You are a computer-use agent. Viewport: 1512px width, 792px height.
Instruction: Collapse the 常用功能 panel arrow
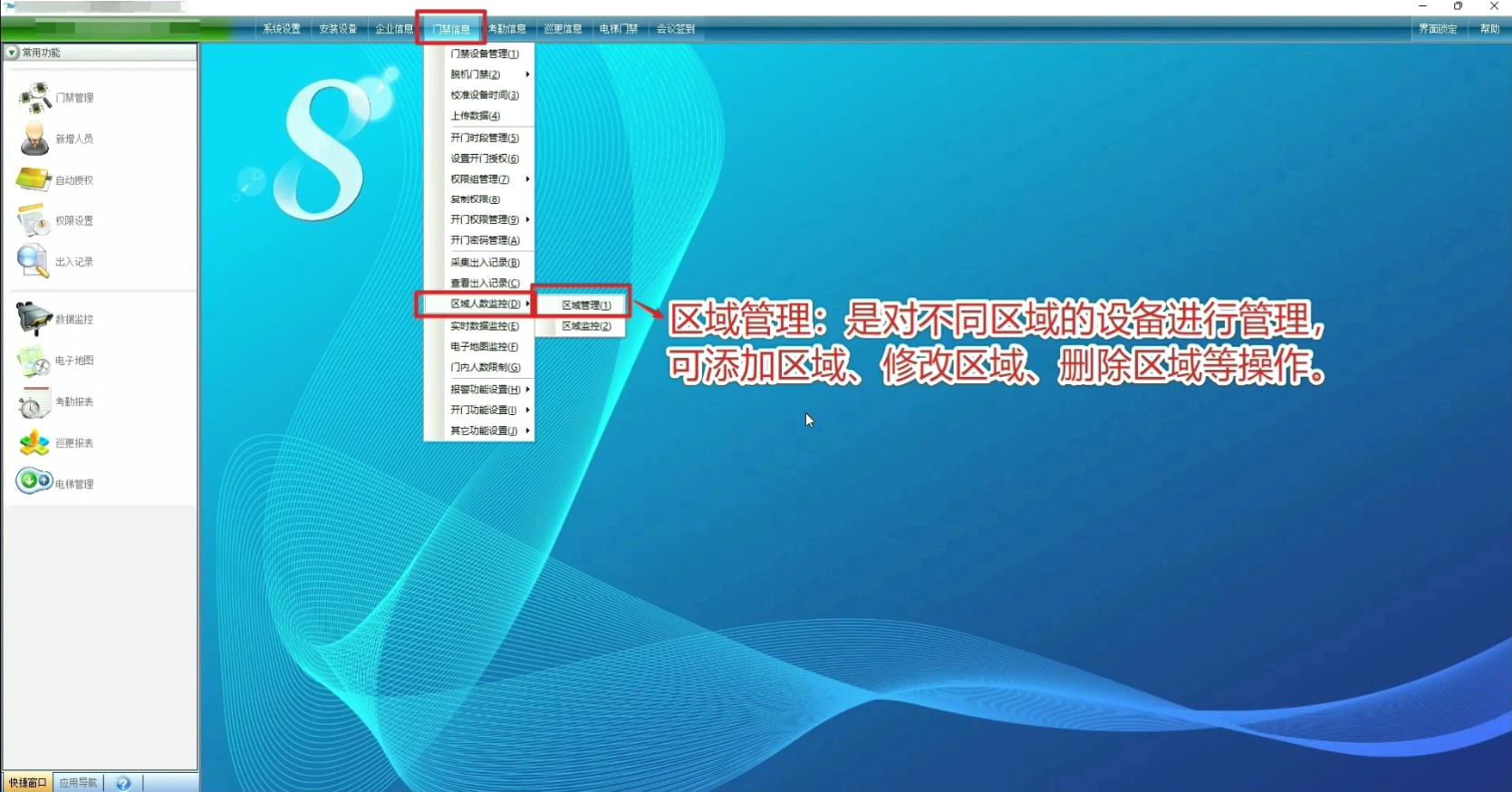12,53
